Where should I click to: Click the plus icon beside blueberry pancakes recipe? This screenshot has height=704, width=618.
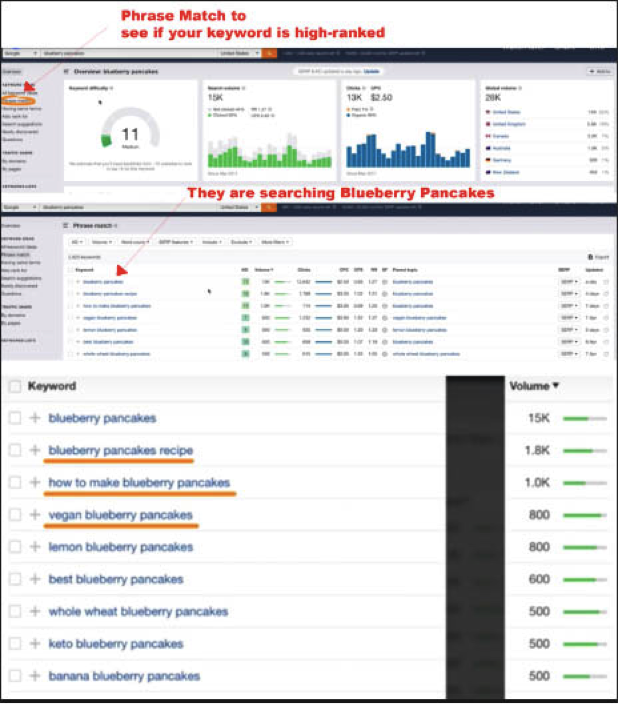35,451
